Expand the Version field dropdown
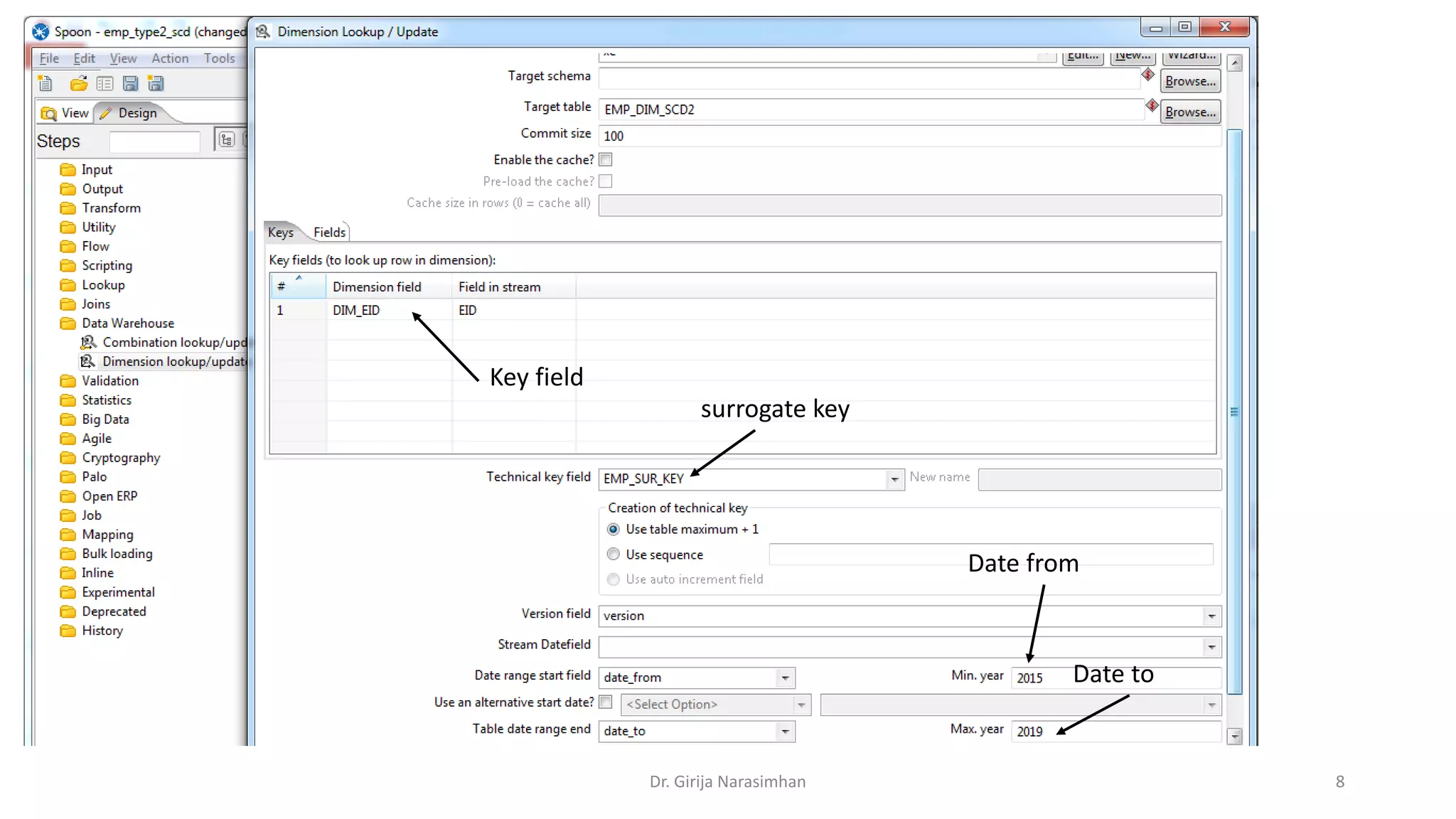 [1211, 616]
